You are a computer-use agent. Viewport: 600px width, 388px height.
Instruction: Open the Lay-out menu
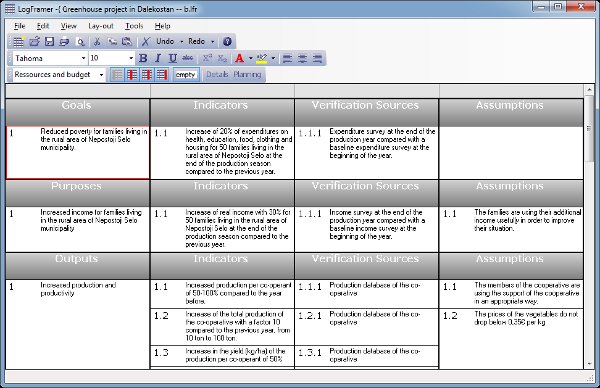101,26
